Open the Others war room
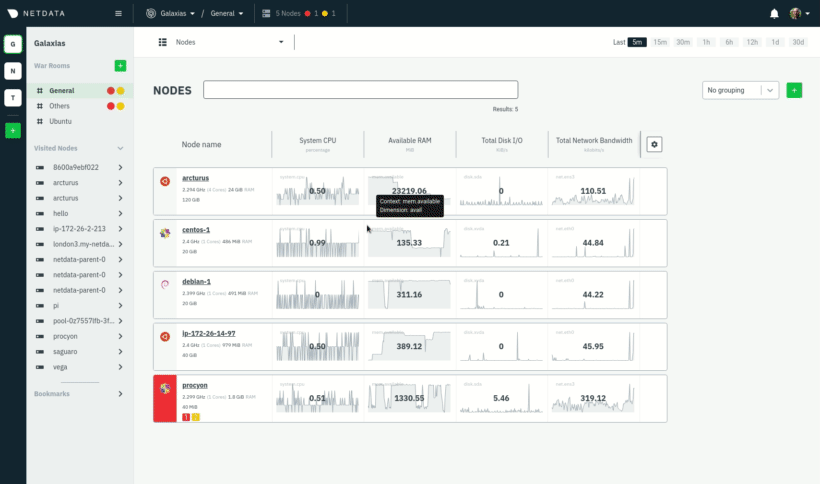Viewport: 820px width, 484px height. pyautogui.click(x=79, y=106)
